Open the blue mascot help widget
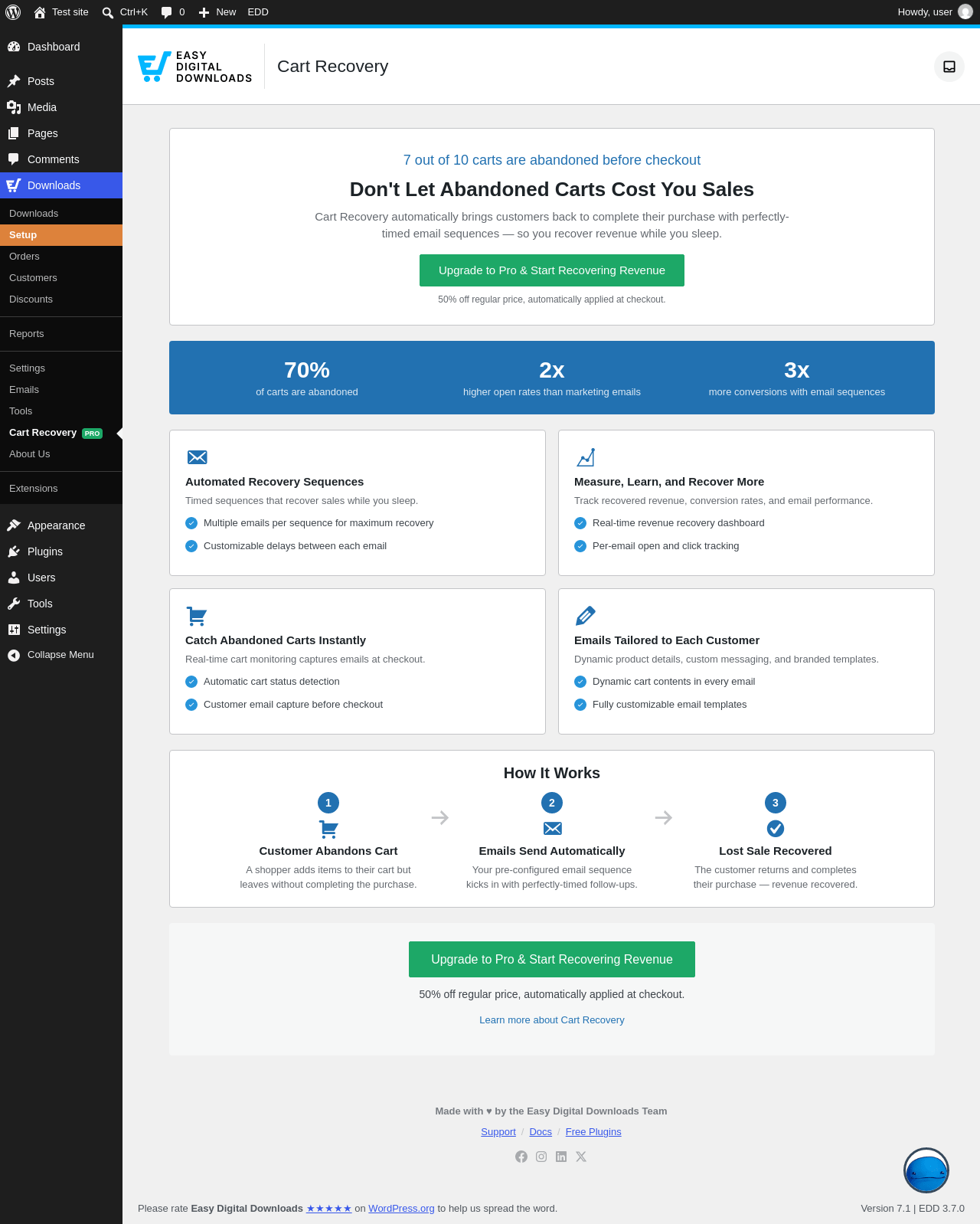This screenshot has width=980, height=1224. click(x=926, y=1170)
